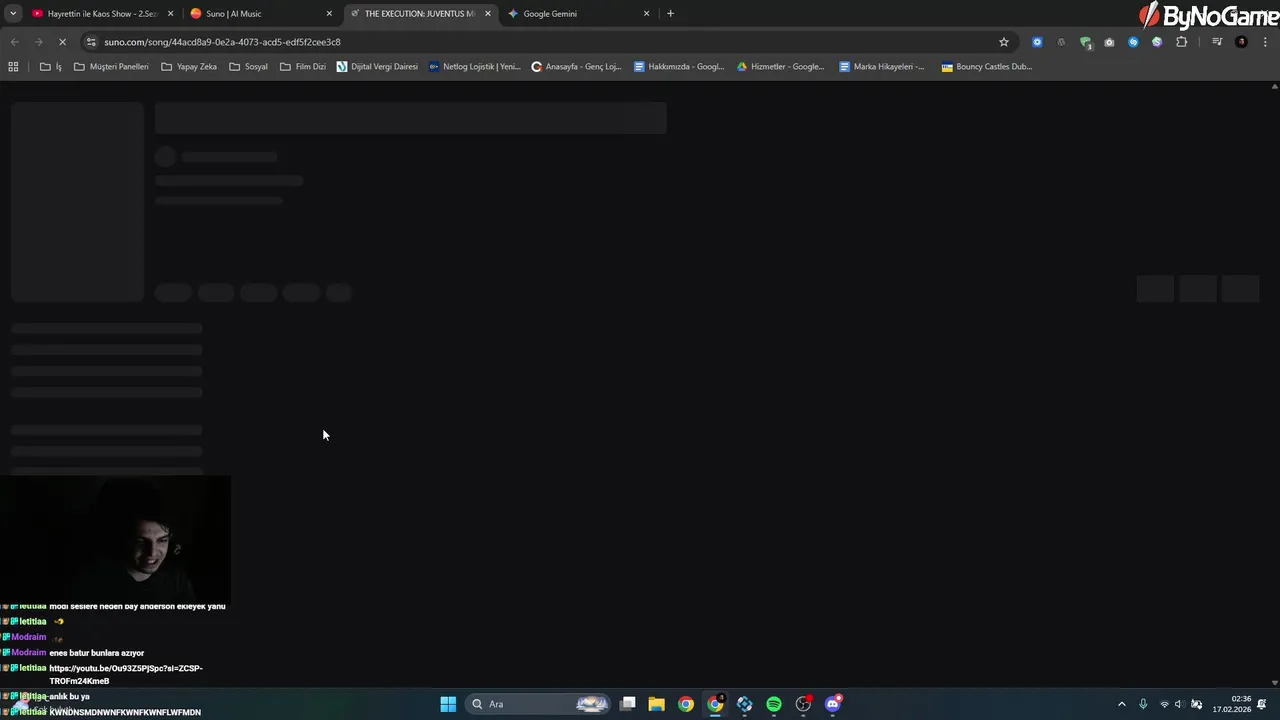Open the Chrome three-dot menu
The image size is (1280, 720).
[1266, 42]
